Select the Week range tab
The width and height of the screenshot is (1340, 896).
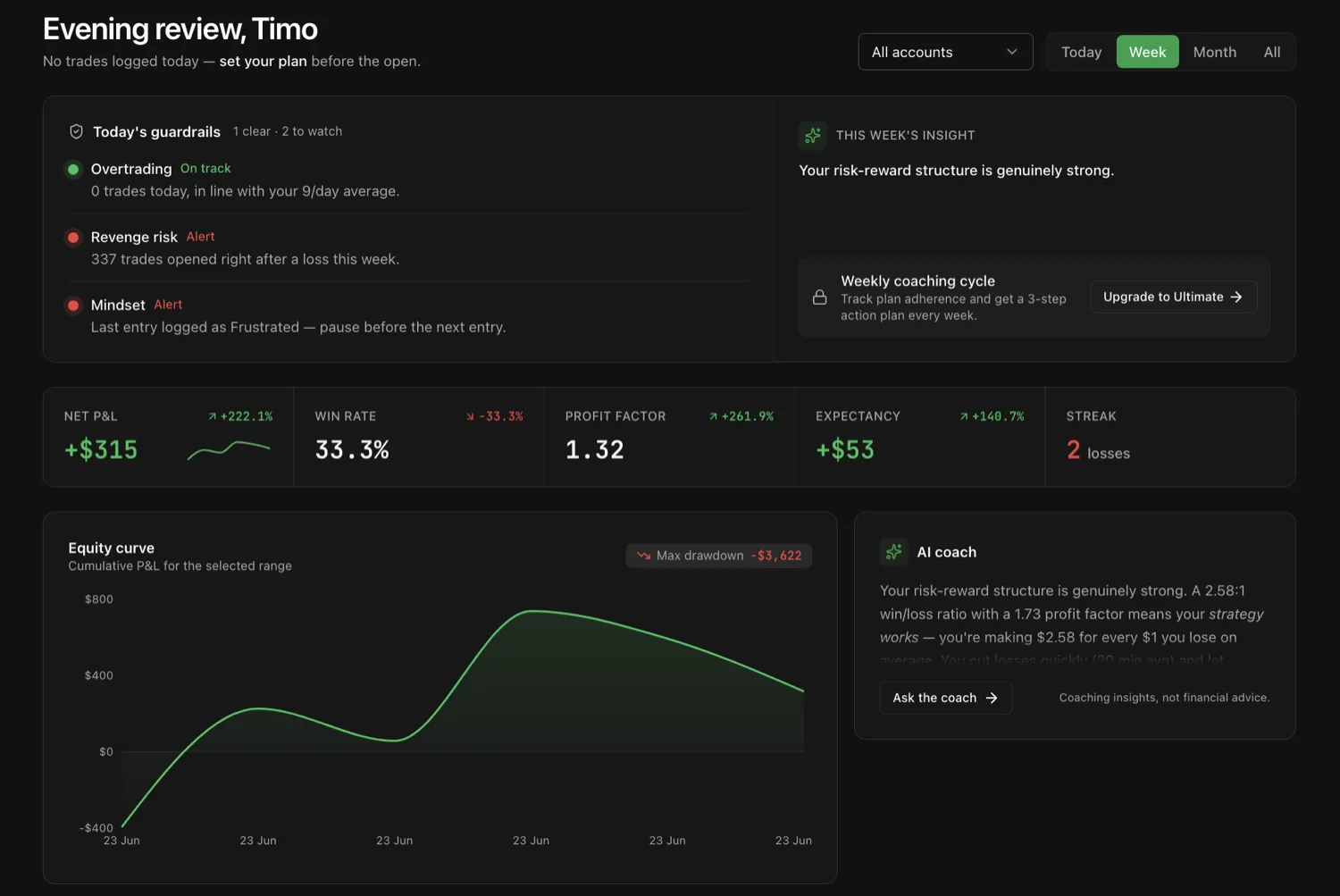click(1147, 52)
